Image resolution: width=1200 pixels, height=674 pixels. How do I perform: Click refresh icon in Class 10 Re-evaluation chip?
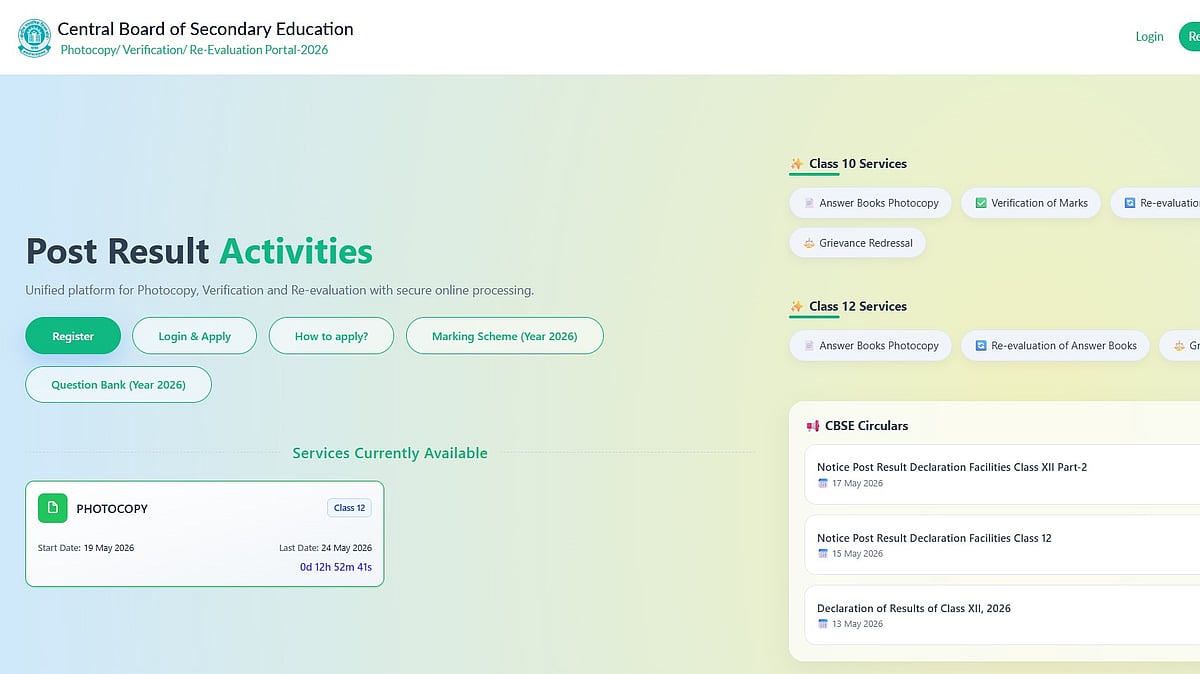pos(1130,203)
